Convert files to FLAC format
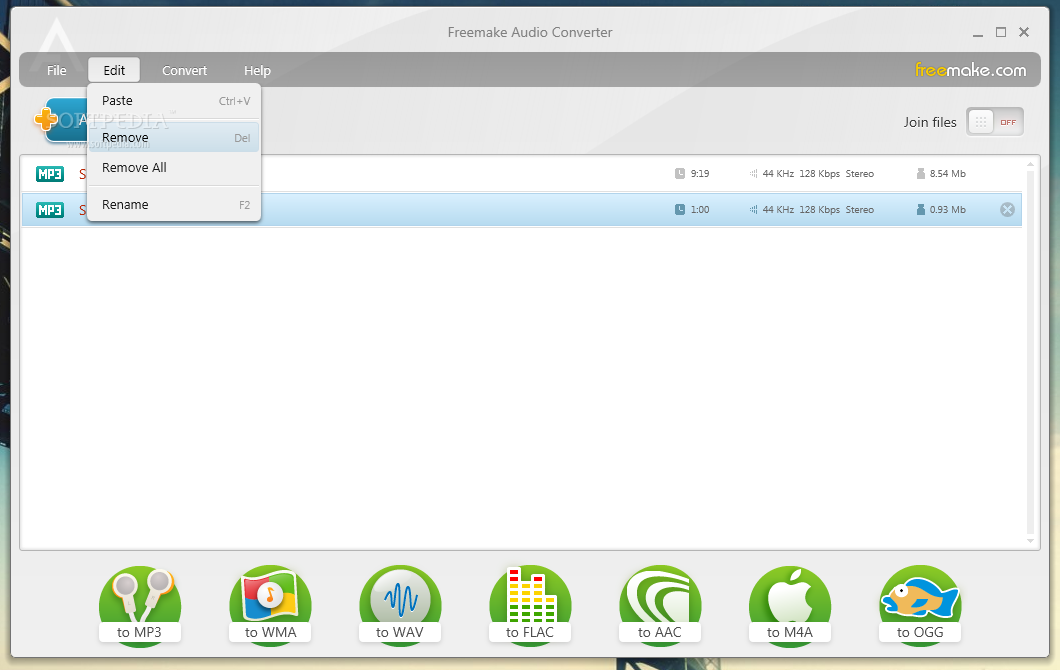The height and width of the screenshot is (670, 1060). click(x=529, y=606)
